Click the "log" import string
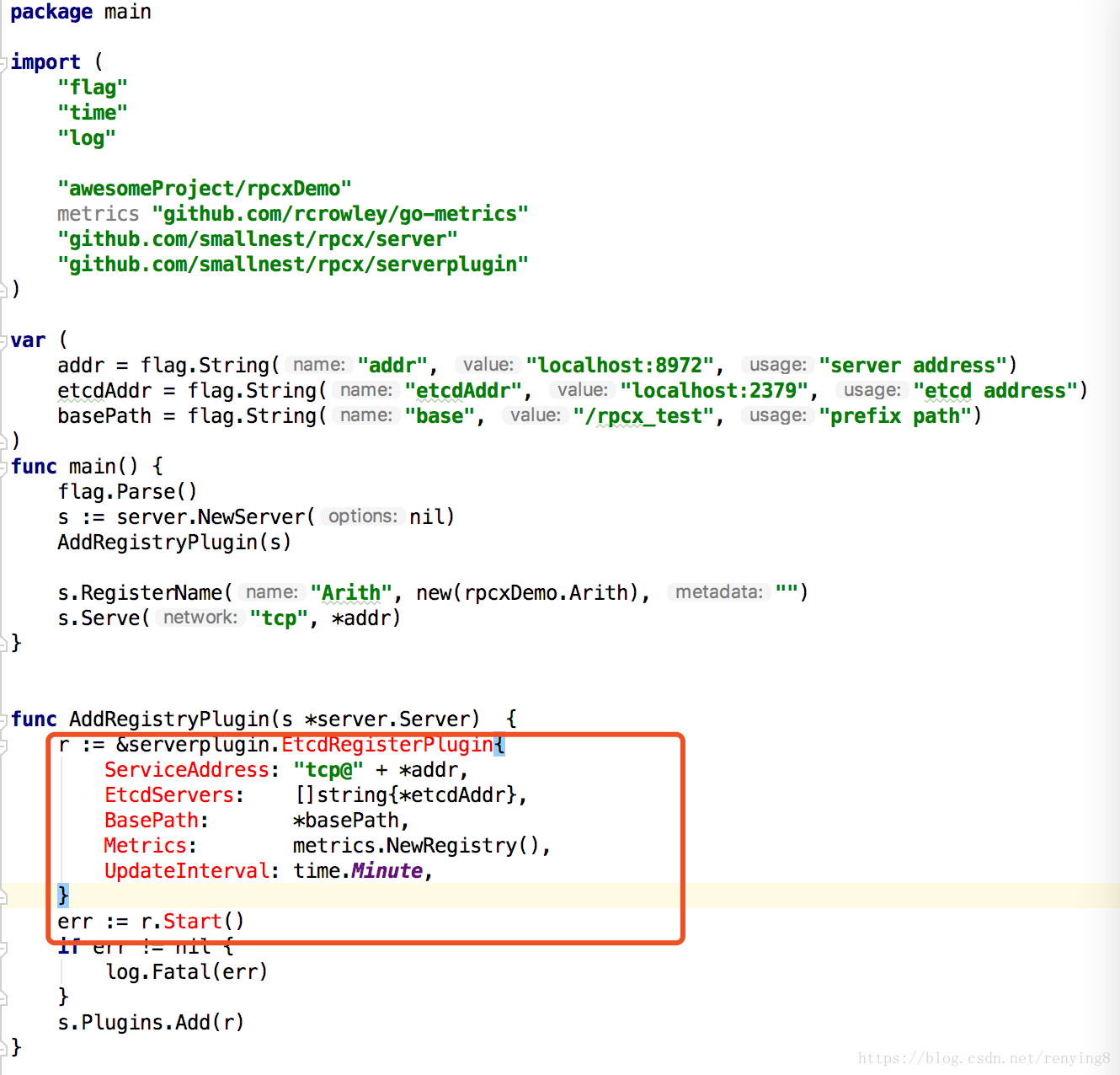The height and width of the screenshot is (1075, 1120). (x=87, y=138)
